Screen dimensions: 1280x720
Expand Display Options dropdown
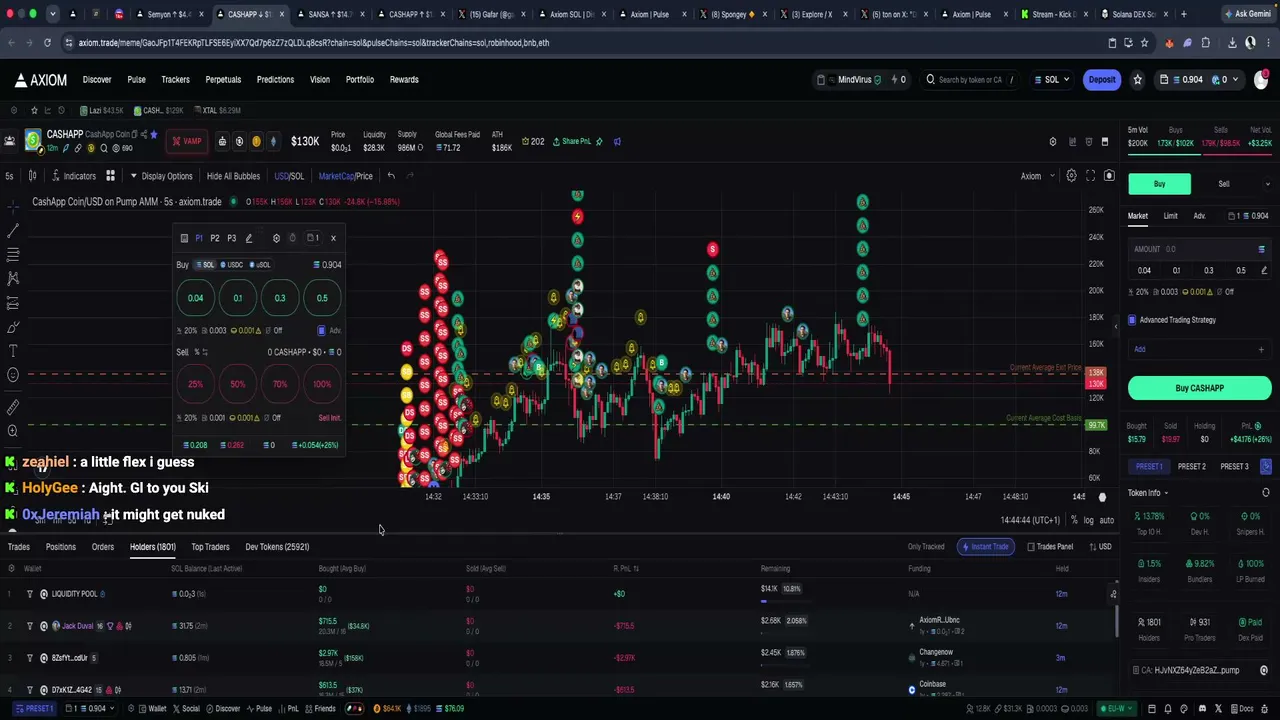(x=161, y=176)
